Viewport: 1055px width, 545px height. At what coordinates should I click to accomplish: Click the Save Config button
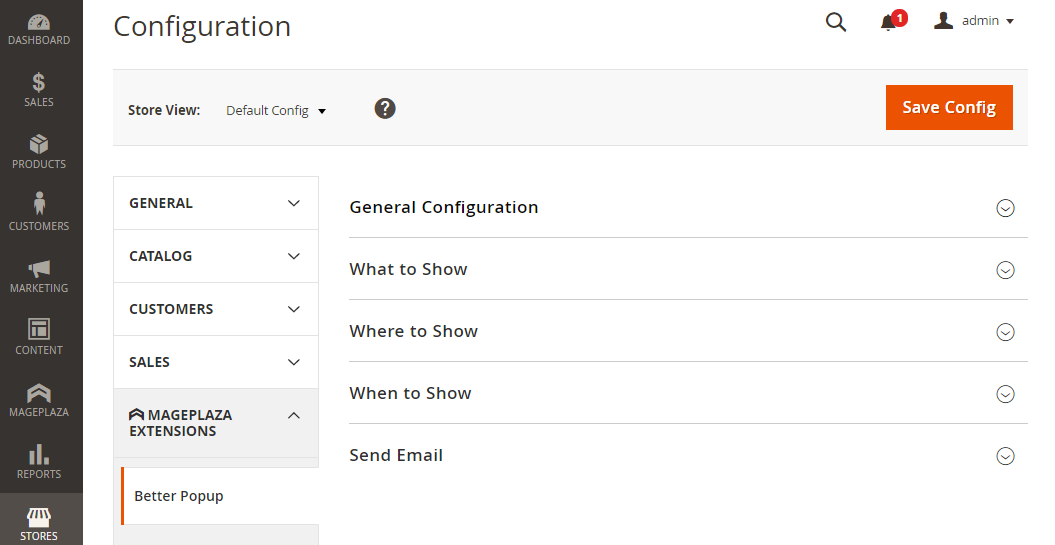[x=948, y=107]
